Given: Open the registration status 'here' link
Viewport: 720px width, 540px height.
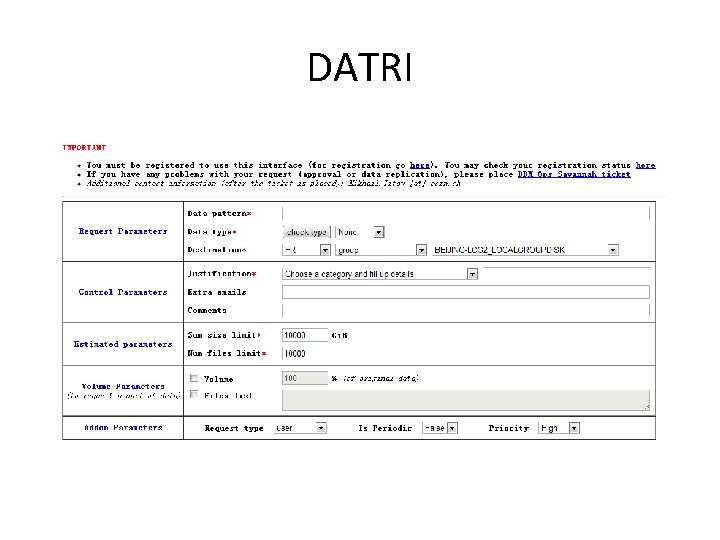Looking at the screenshot, I should [x=645, y=165].
